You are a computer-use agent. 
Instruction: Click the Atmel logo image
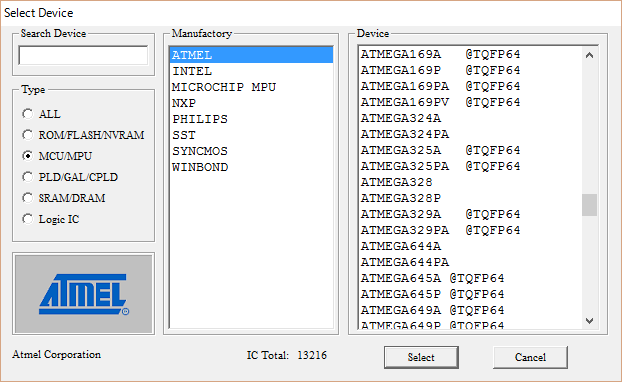[84, 294]
